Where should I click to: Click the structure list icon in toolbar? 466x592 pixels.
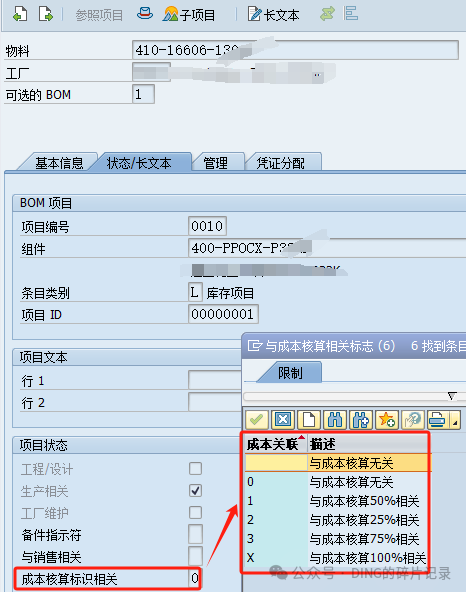tap(350, 14)
